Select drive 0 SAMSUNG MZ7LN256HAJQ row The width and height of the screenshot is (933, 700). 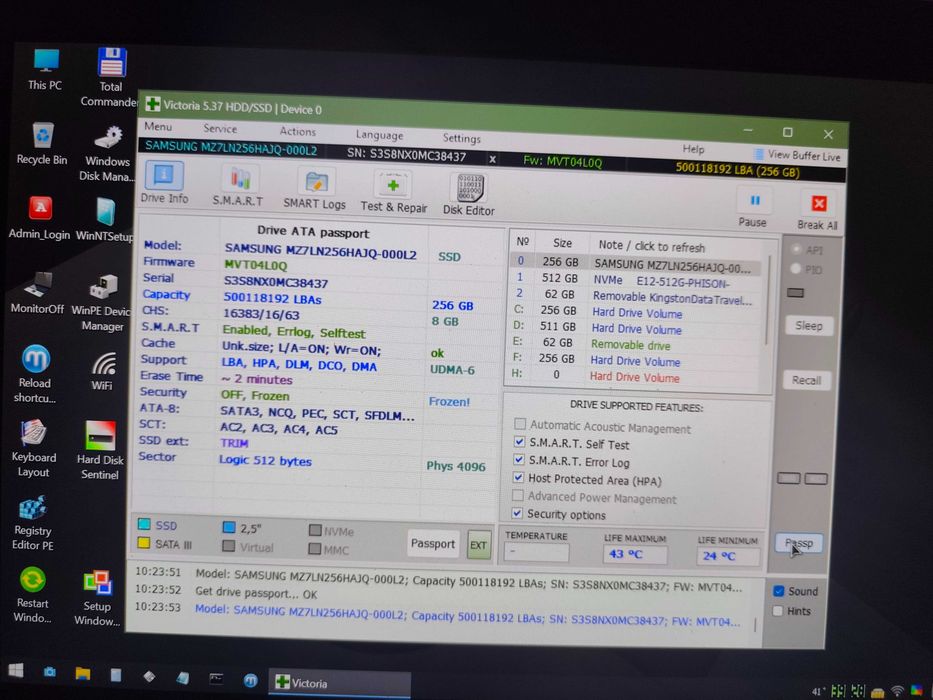click(635, 263)
